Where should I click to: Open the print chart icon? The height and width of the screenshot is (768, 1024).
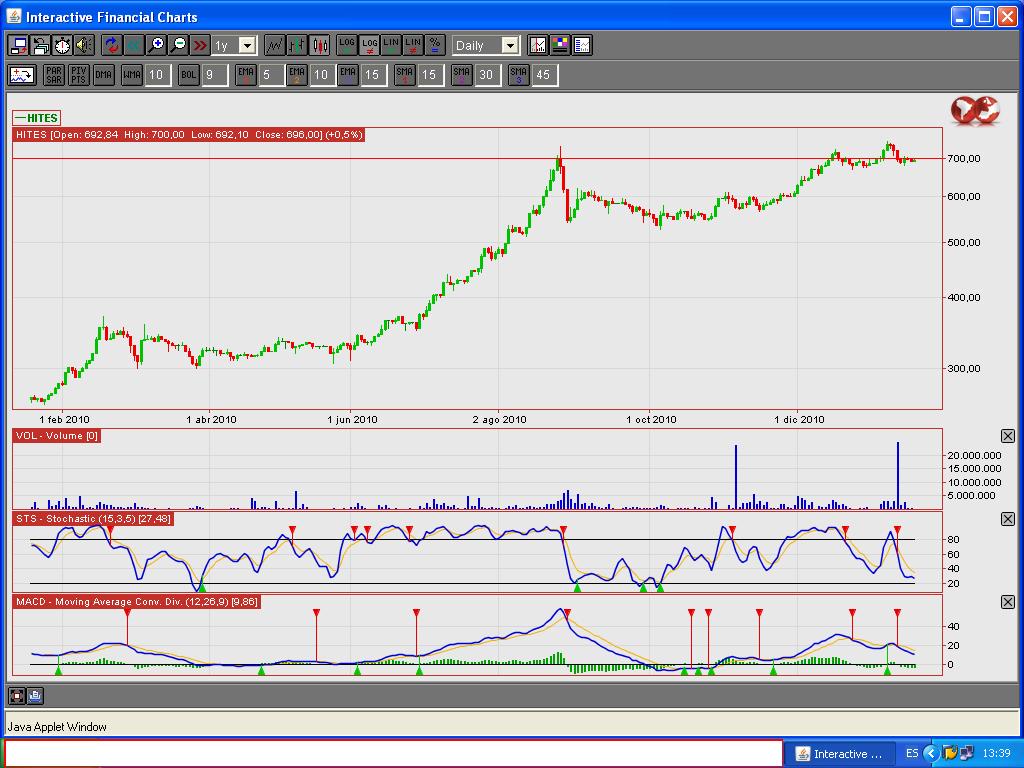point(38,45)
